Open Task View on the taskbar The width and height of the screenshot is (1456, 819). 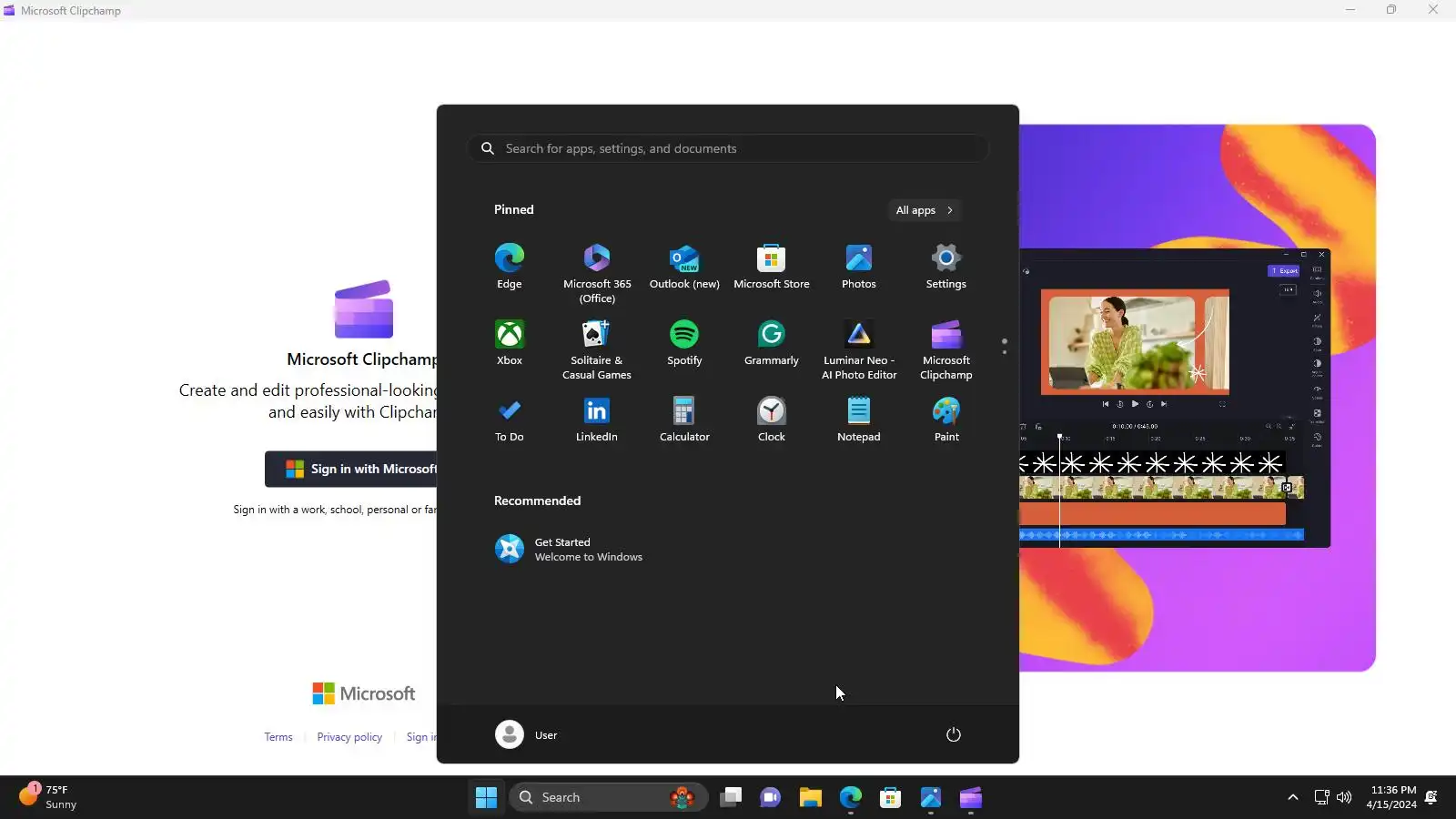tap(731, 798)
